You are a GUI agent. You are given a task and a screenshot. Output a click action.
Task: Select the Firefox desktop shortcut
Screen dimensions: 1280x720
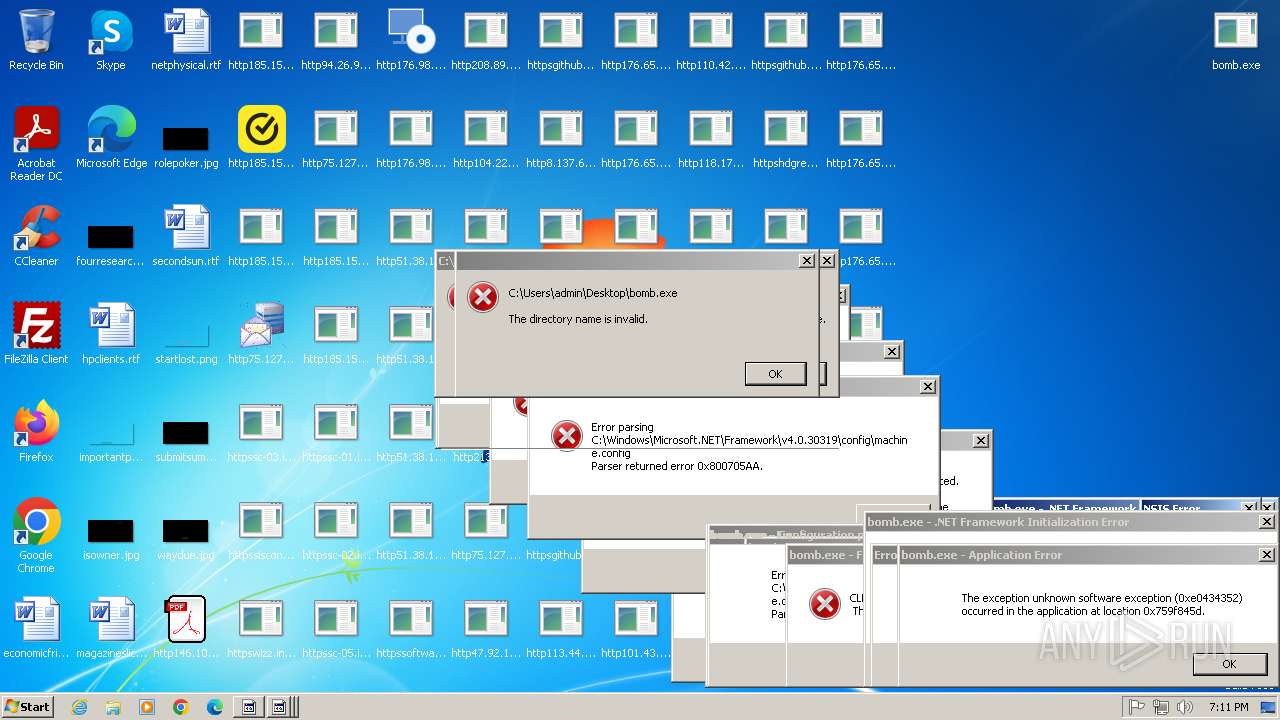(x=36, y=432)
